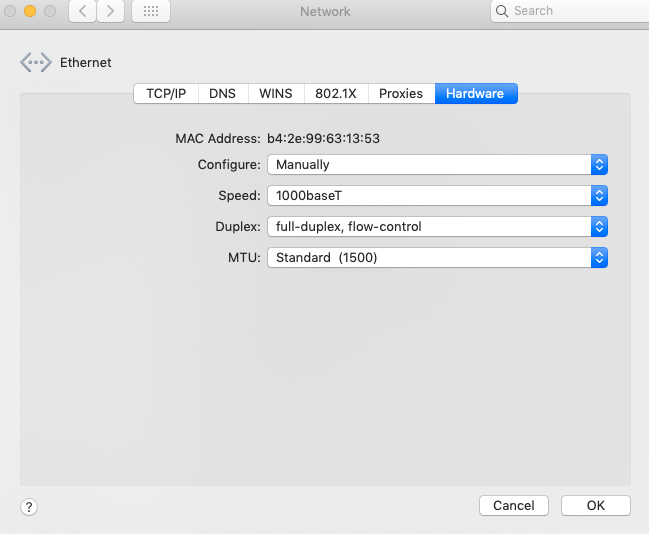Click the Cancel button
The width and height of the screenshot is (649, 534).
514,505
